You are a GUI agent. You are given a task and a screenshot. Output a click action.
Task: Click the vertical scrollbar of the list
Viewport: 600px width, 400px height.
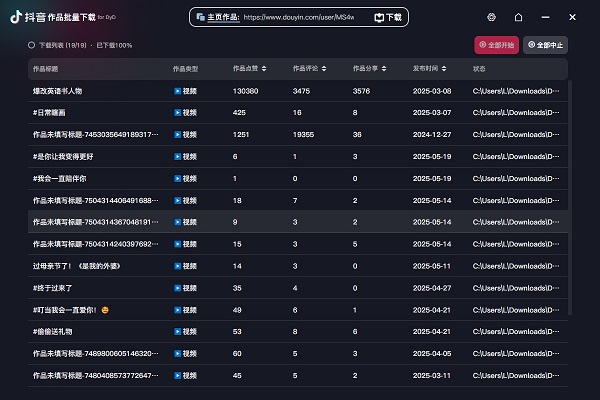[x=570, y=198]
